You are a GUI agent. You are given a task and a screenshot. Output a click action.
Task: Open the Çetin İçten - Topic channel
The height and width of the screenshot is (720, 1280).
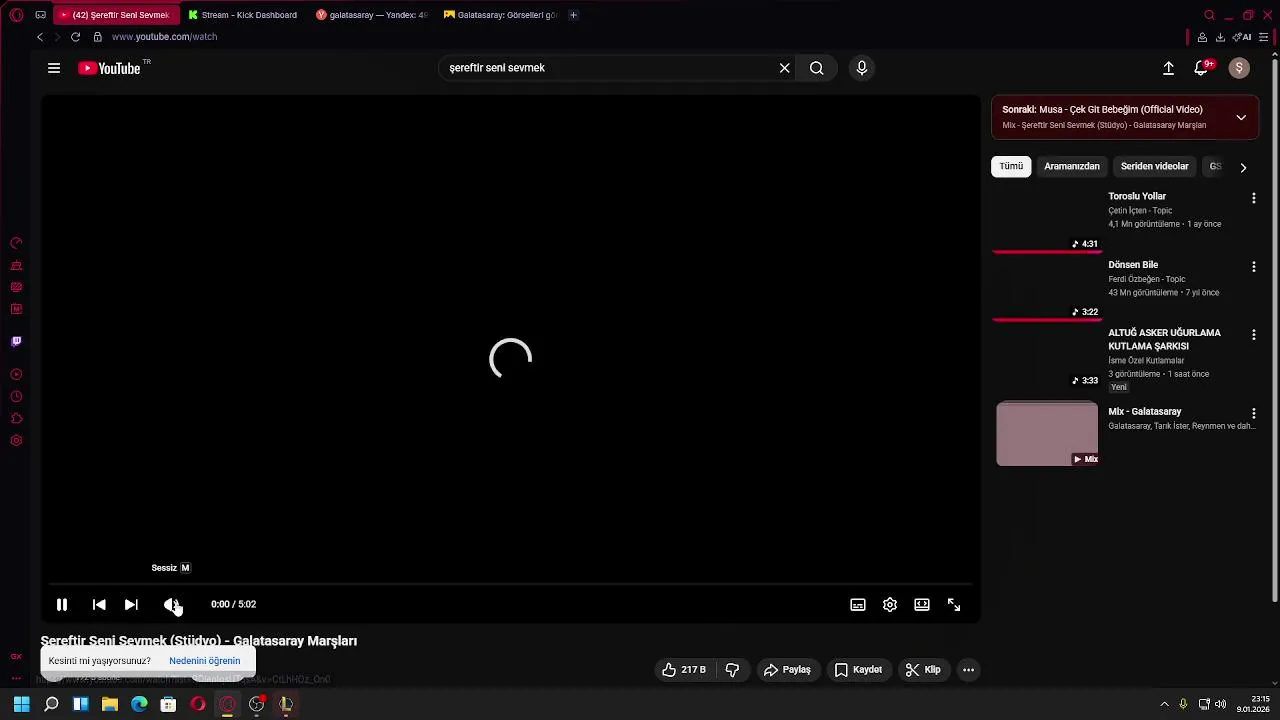[x=1140, y=211]
